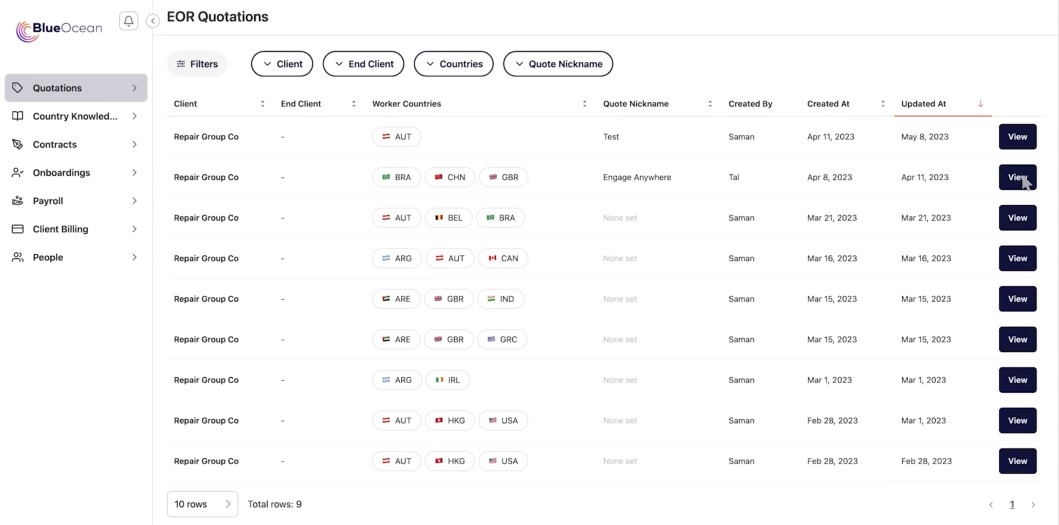Open the Client Billing menu item
This screenshot has width=1059, height=525.
pyautogui.click(x=76, y=229)
